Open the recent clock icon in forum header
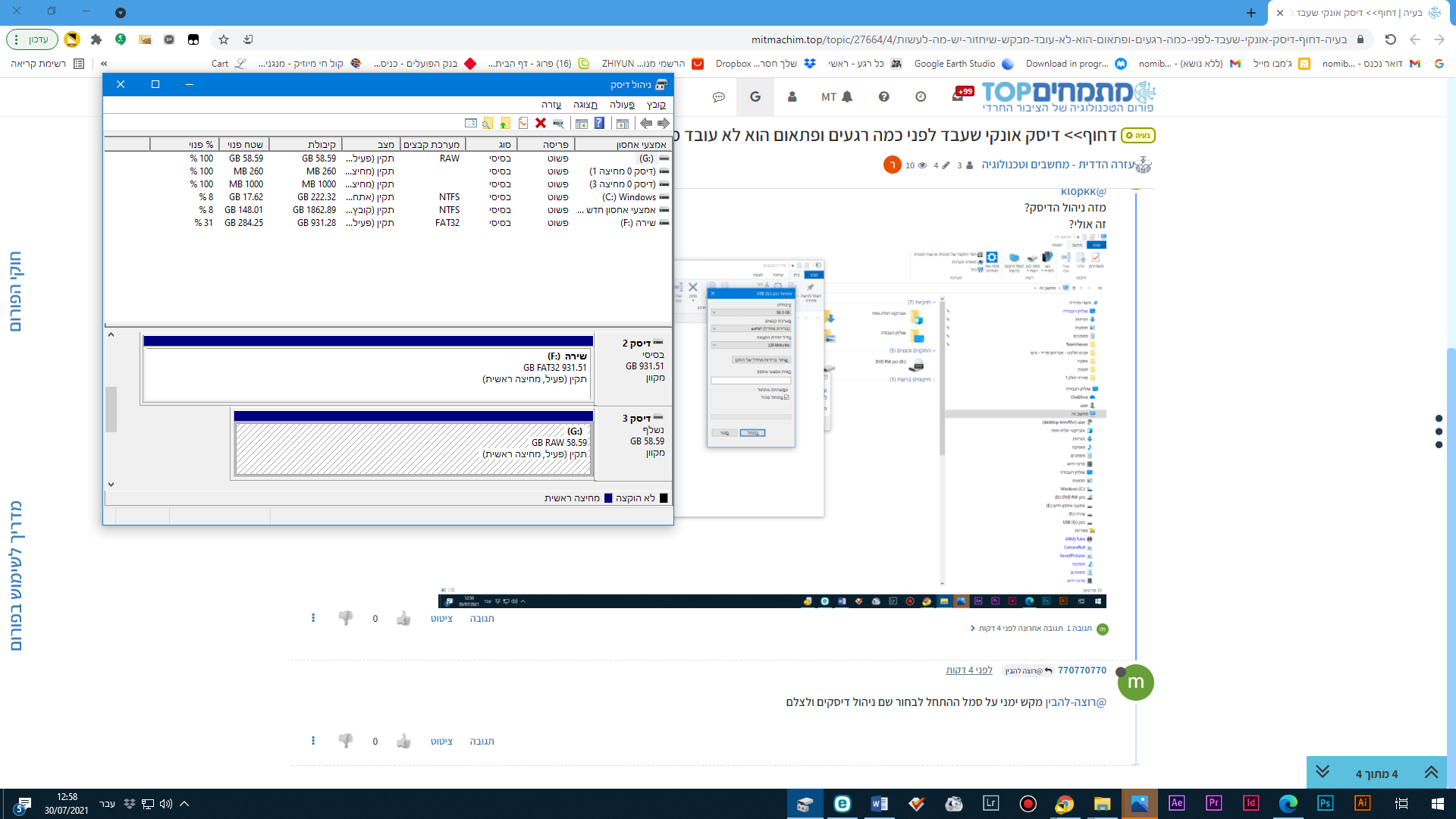Viewport: 1456px width, 819px height. point(921,97)
